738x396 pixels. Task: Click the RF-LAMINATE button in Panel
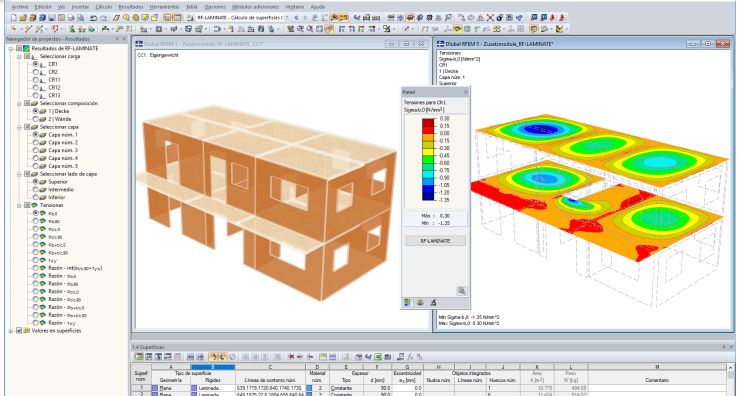(x=435, y=241)
